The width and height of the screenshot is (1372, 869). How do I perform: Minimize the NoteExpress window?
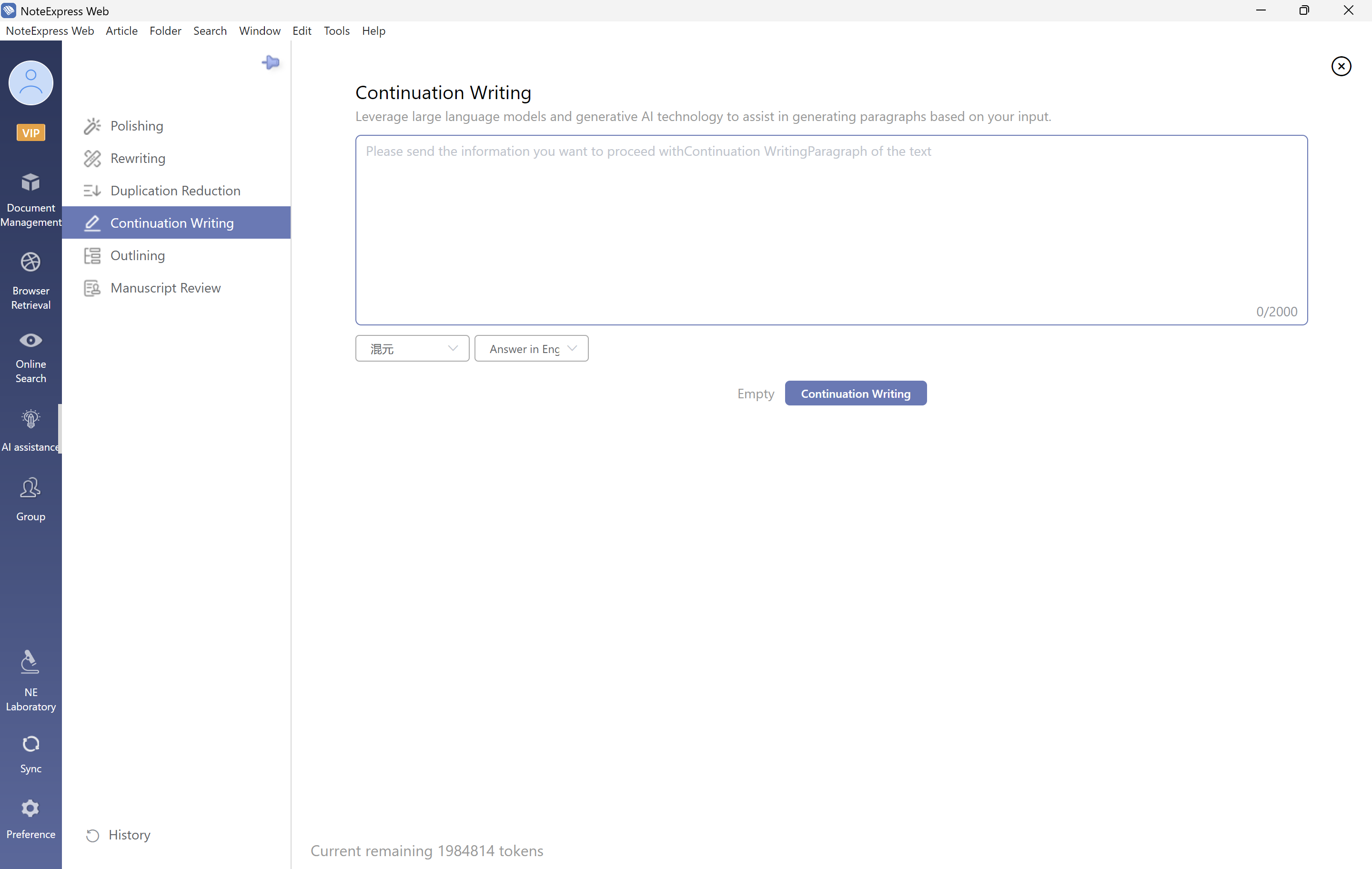click(1261, 10)
